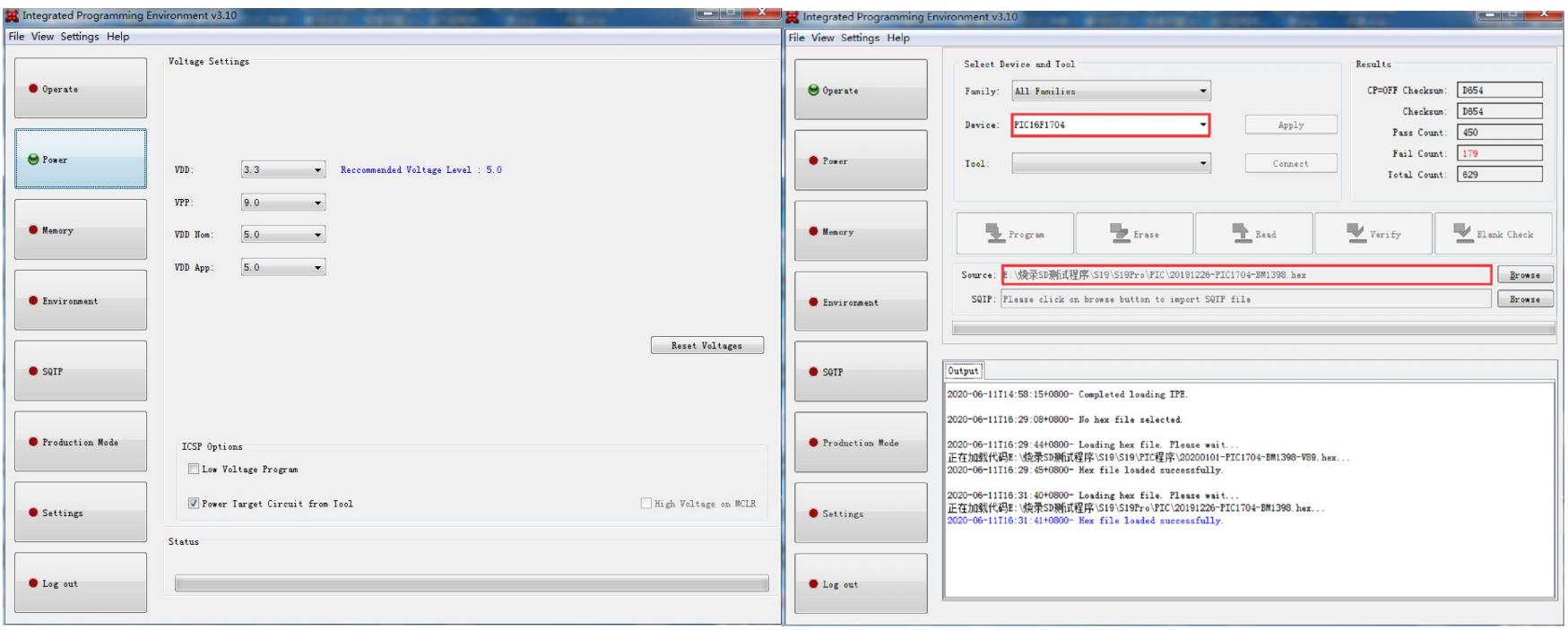Click the Checksum field showing D854

1500,111
